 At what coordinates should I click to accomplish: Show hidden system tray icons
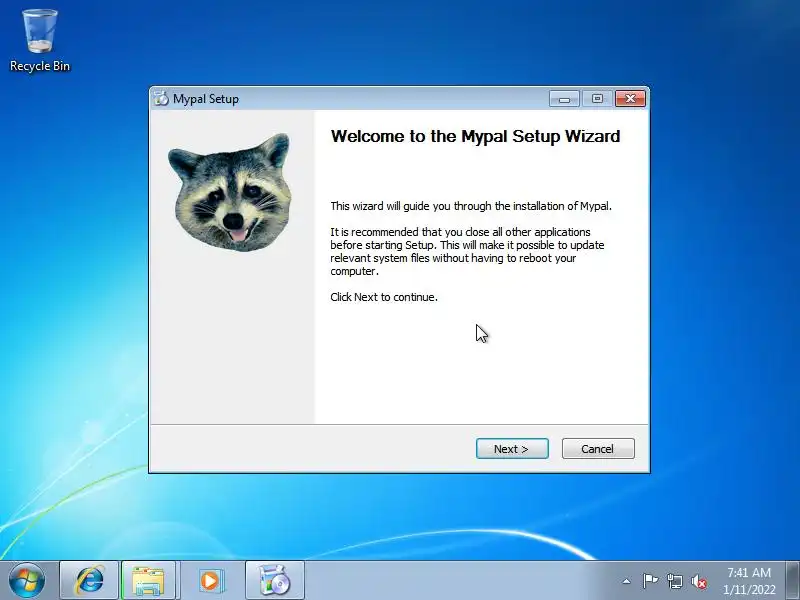click(627, 581)
